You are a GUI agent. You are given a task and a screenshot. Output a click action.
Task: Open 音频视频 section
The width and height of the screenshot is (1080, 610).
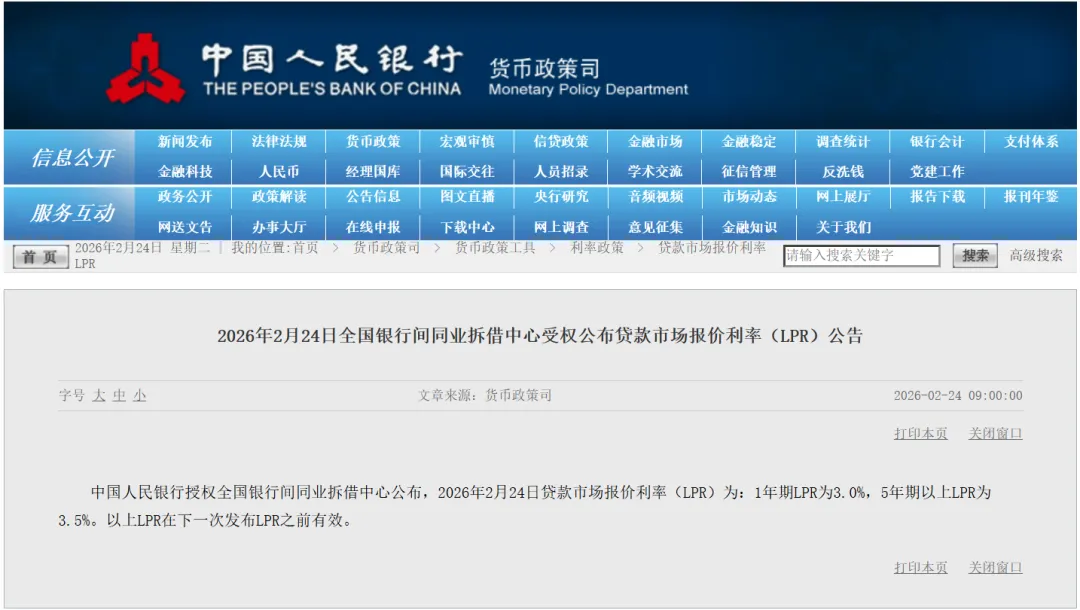click(x=655, y=196)
